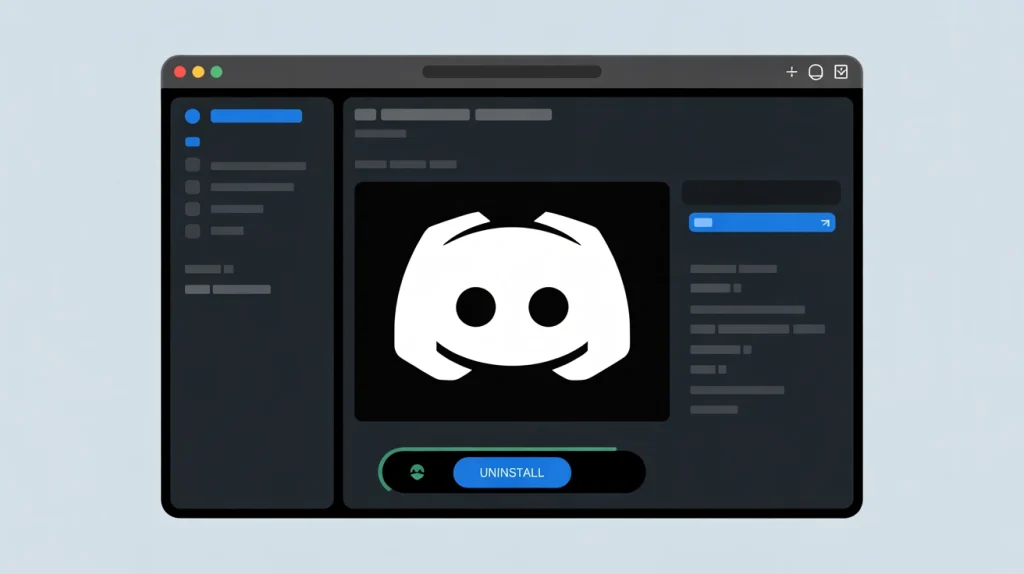Click the checkmark box icon in title bar
1024x574 pixels.
pyautogui.click(x=841, y=72)
